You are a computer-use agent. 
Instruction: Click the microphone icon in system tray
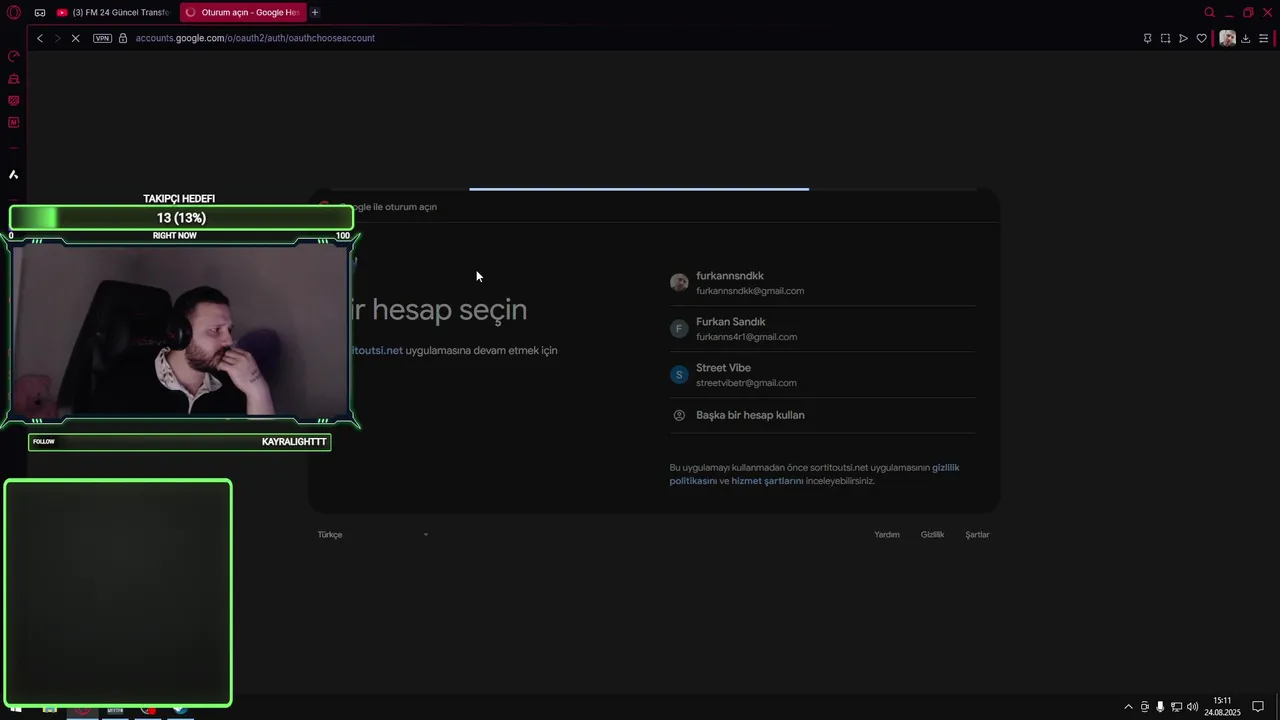pyautogui.click(x=1160, y=707)
